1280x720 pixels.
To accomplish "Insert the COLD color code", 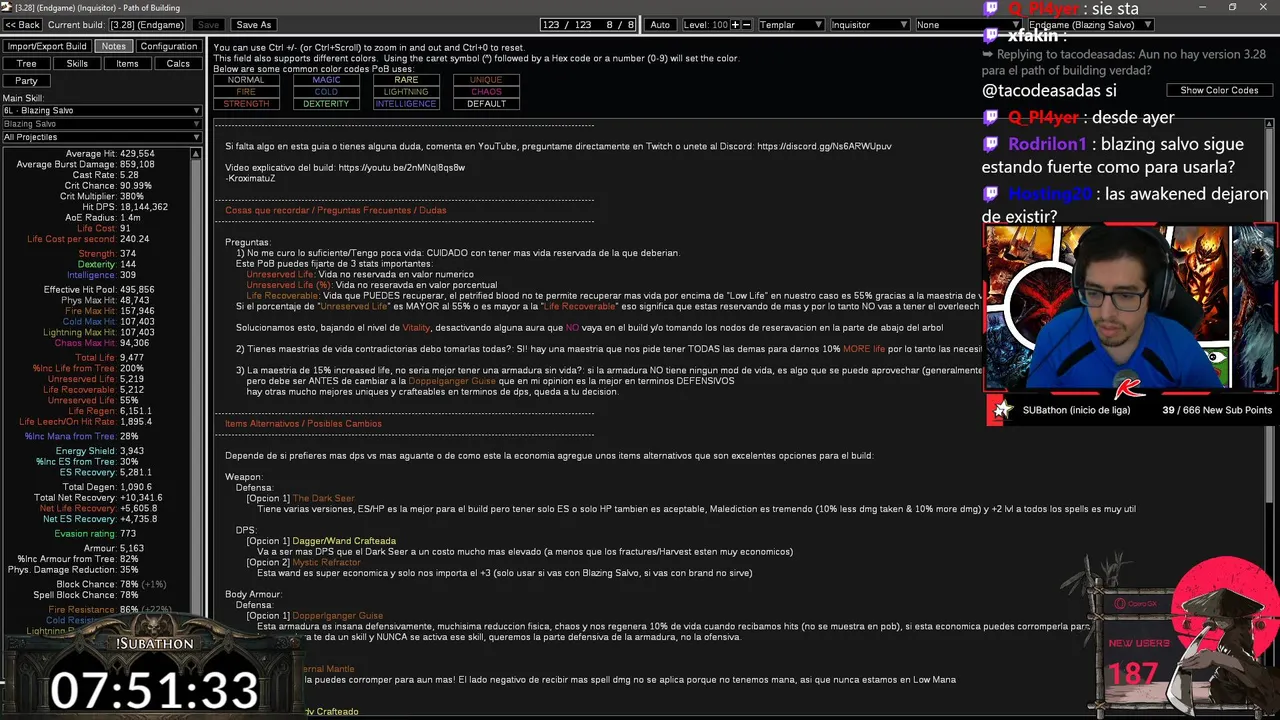I will click(x=326, y=92).
